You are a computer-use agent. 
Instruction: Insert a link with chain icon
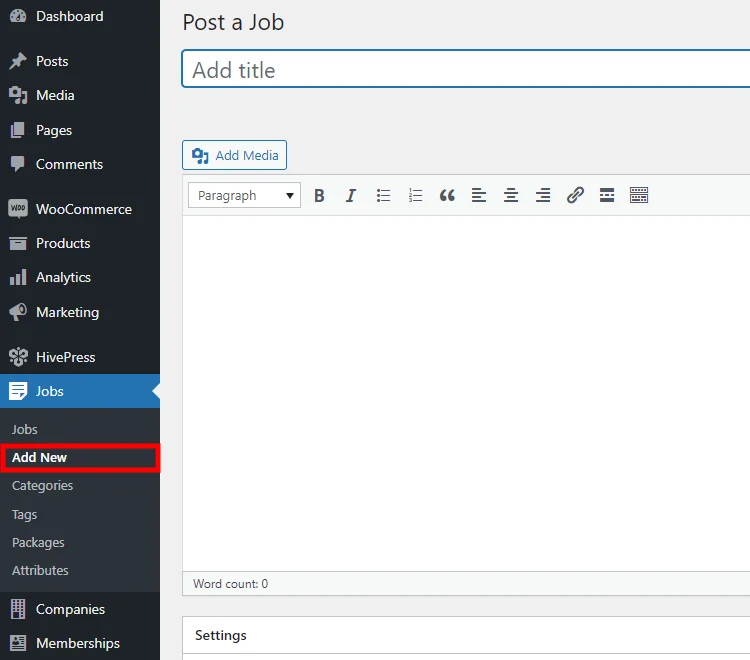pos(575,195)
